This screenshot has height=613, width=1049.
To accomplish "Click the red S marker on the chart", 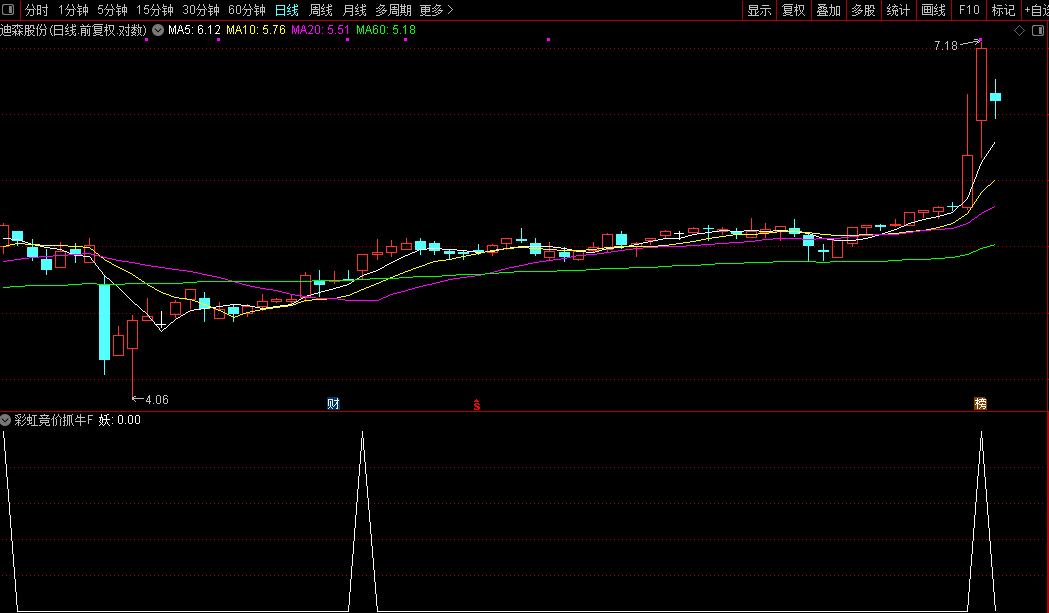I will (x=476, y=404).
